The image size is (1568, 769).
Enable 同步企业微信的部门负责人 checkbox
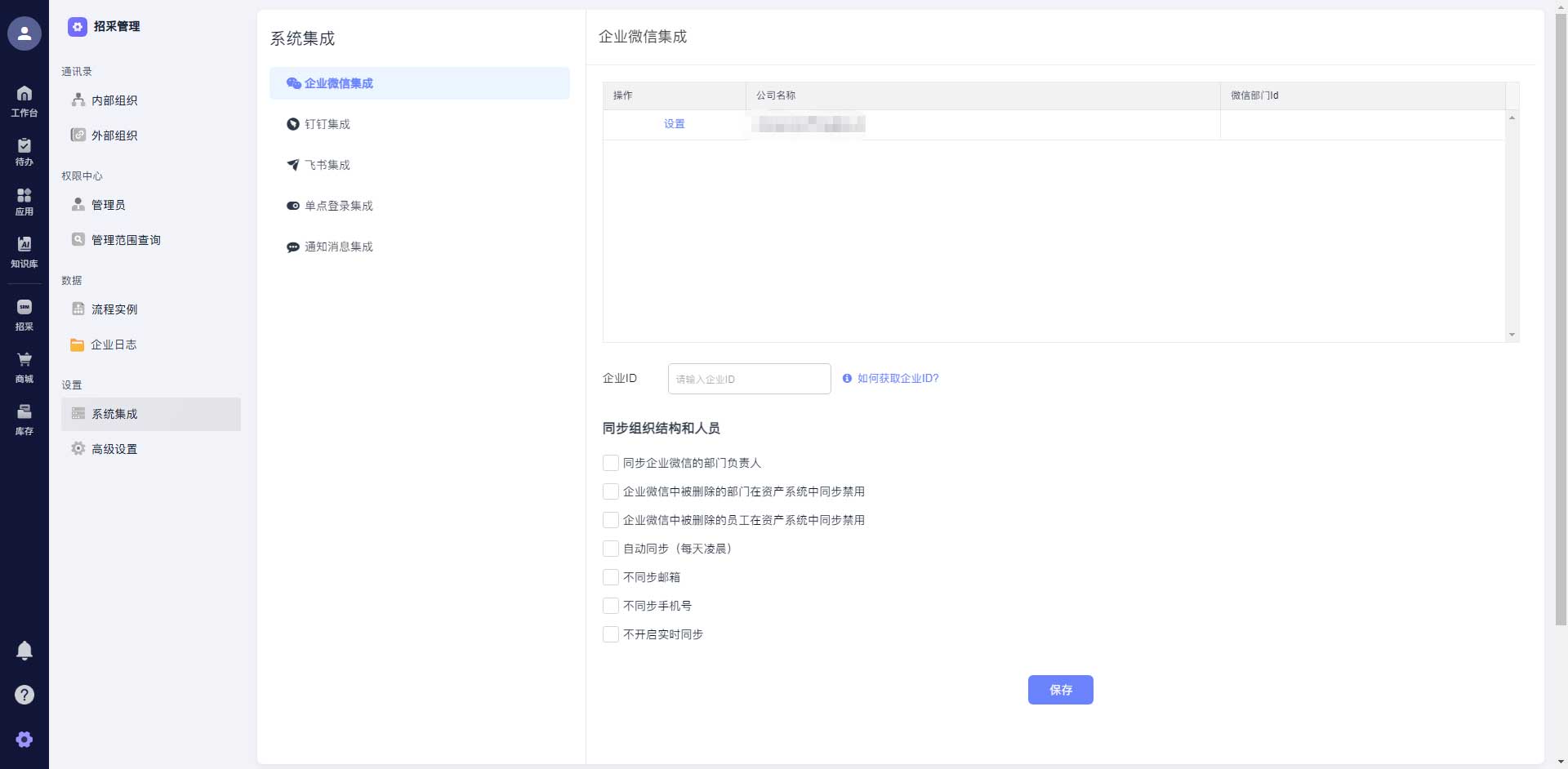[x=610, y=463]
